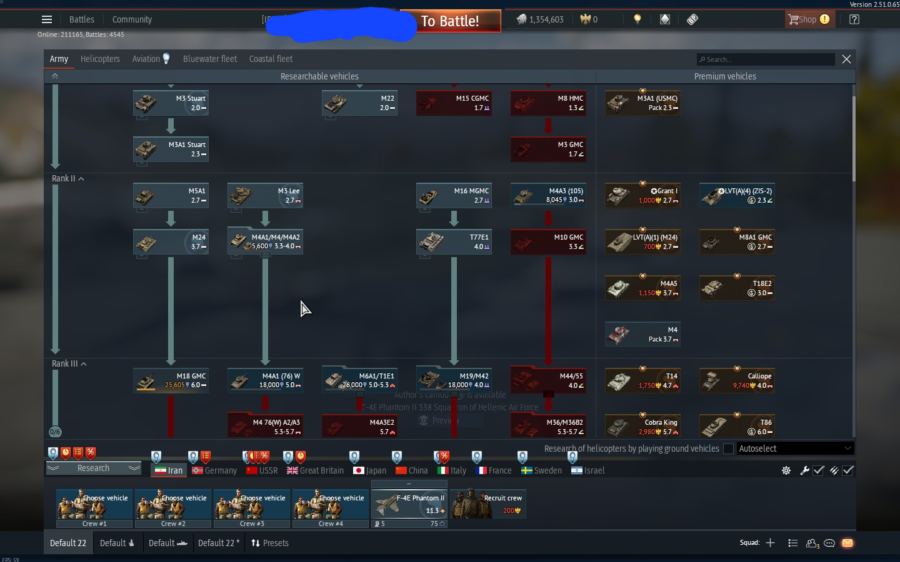Click the lightbulb icon in top bar
This screenshot has width=900, height=562.
click(637, 19)
